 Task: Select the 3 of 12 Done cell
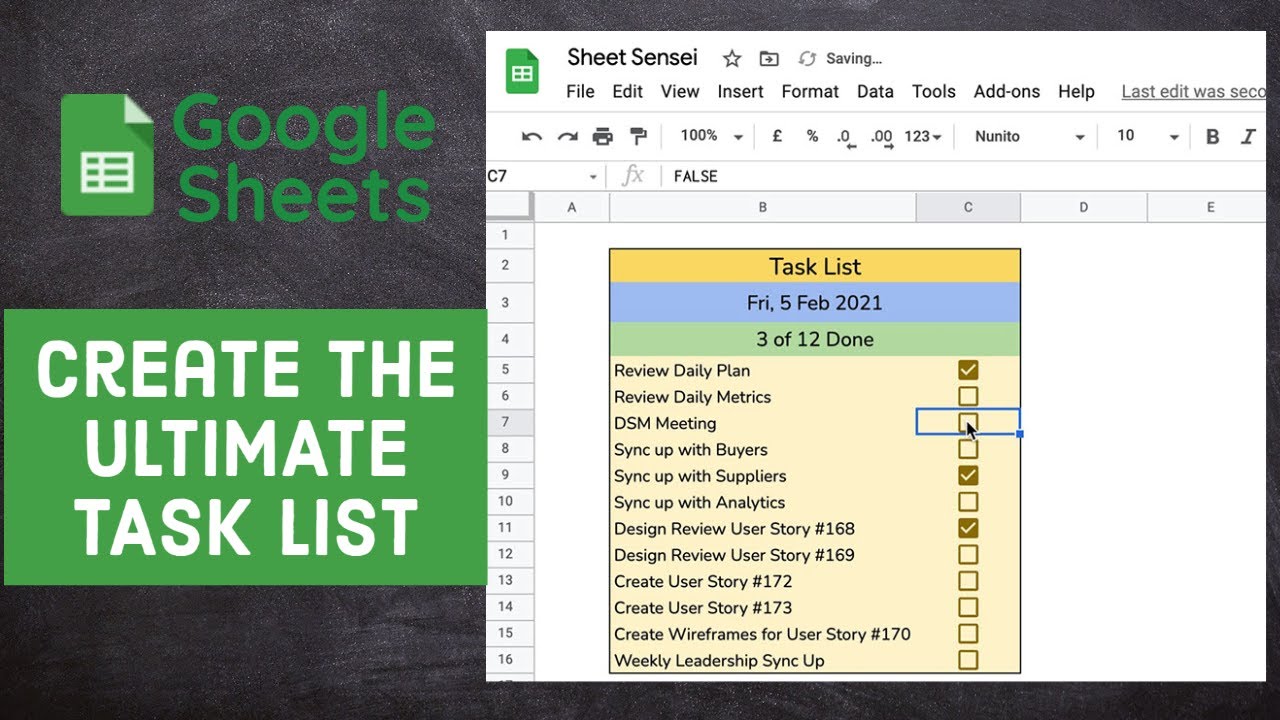[815, 339]
